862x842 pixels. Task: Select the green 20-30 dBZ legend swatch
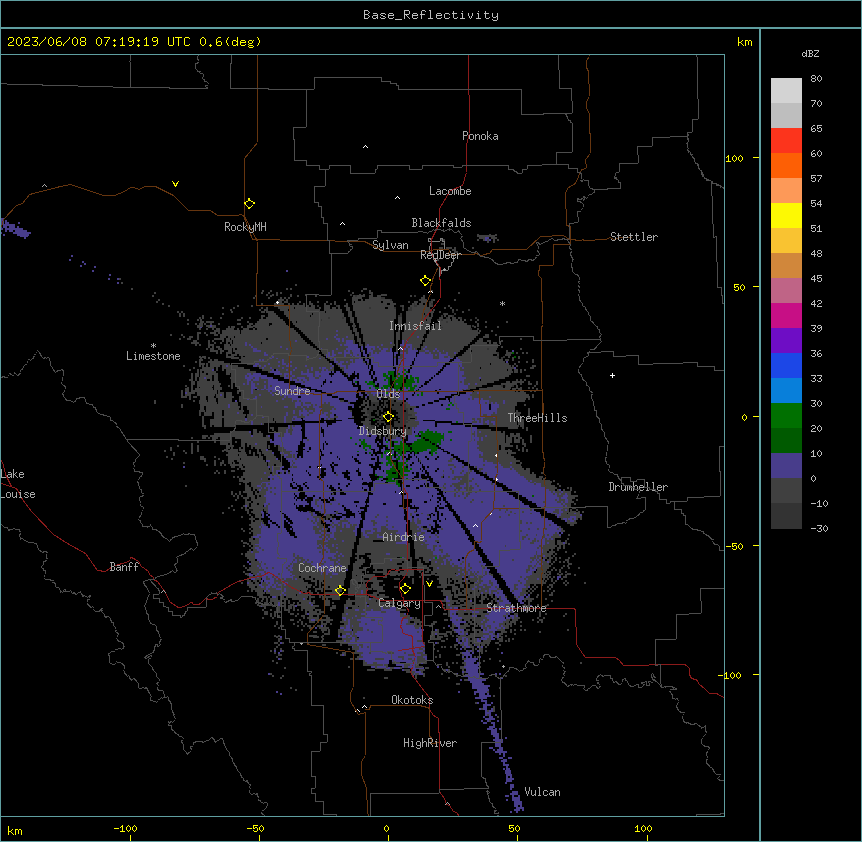(x=786, y=416)
